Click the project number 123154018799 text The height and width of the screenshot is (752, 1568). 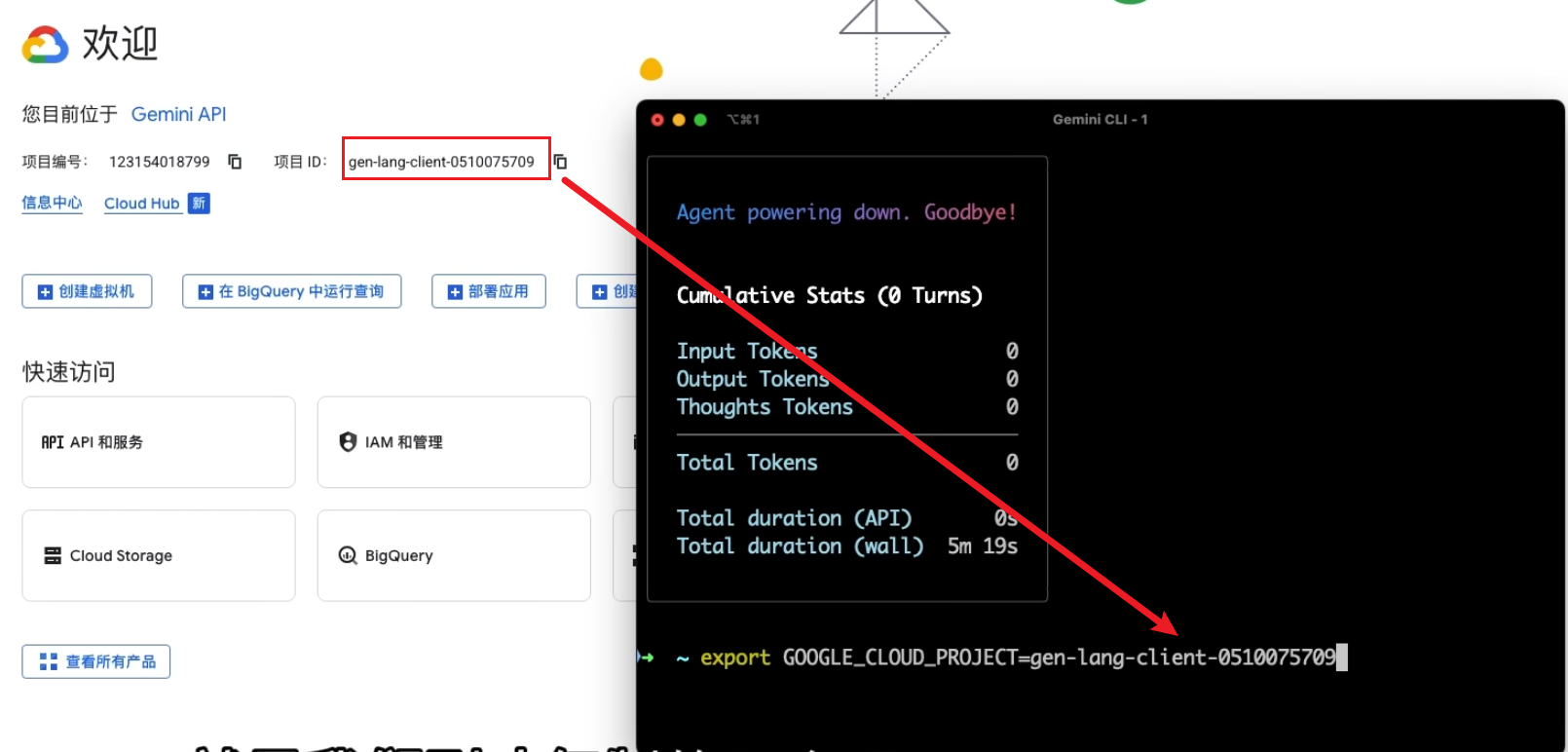pyautogui.click(x=160, y=162)
